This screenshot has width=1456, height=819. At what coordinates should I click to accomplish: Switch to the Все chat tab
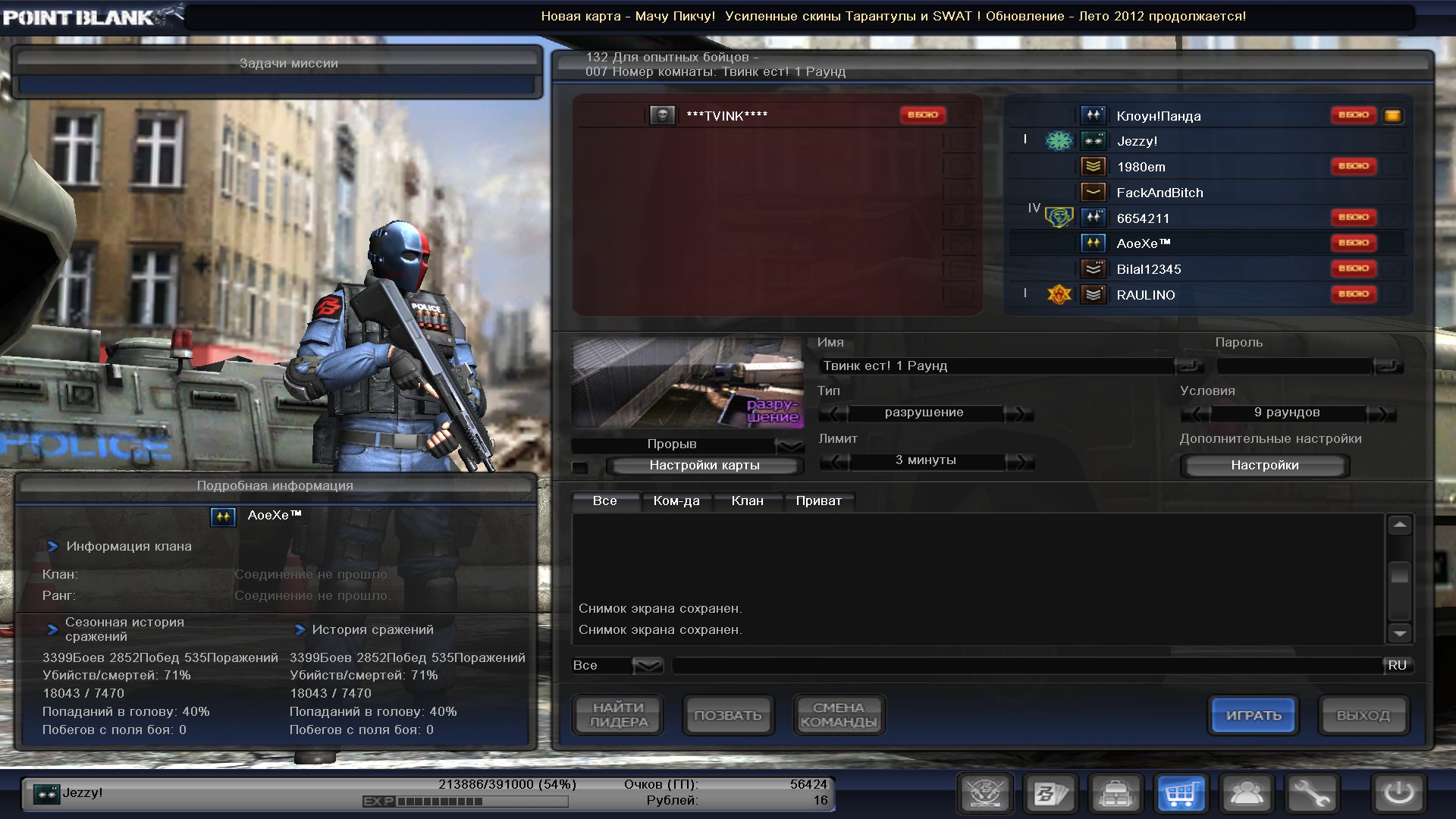click(x=605, y=500)
